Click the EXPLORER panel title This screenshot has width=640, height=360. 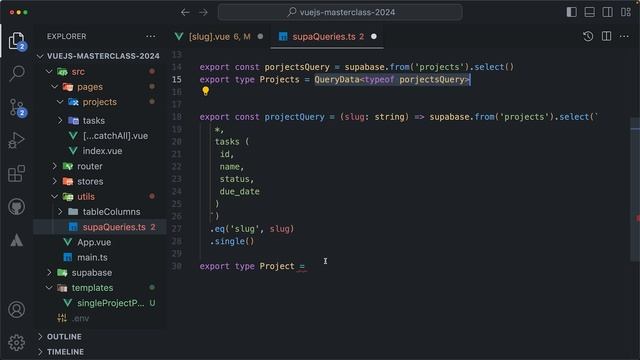(67, 36)
